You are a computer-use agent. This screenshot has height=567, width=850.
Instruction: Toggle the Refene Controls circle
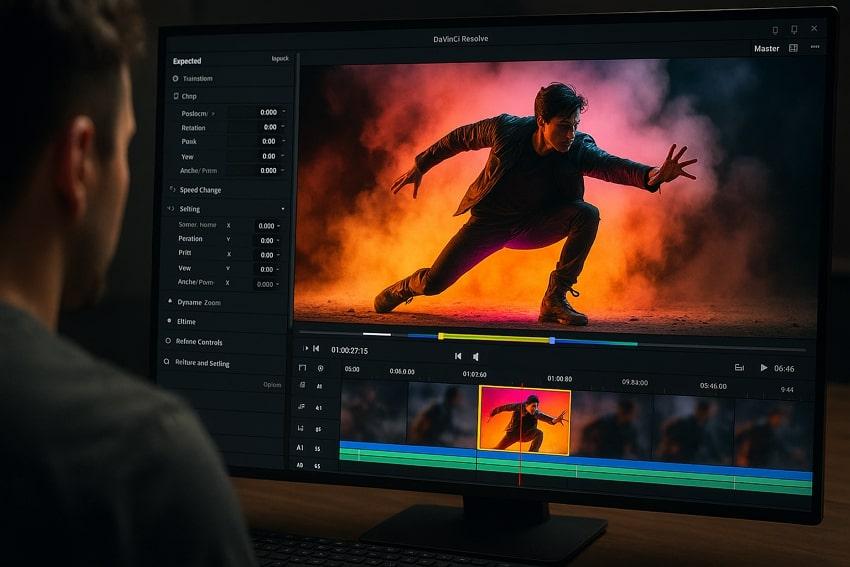click(168, 341)
